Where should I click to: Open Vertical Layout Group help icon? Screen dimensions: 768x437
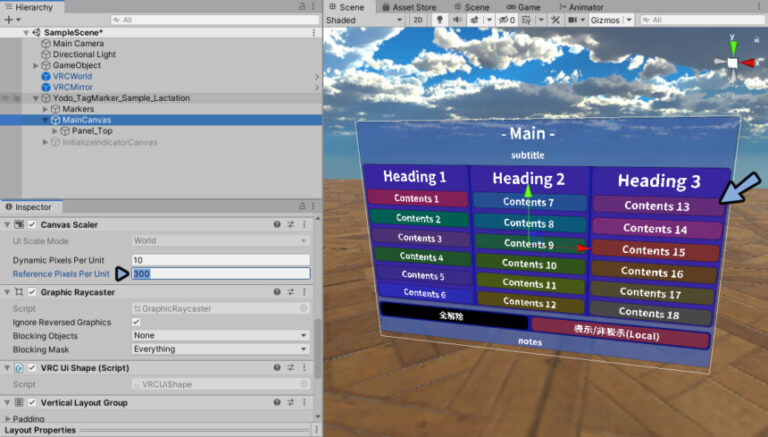(277, 402)
